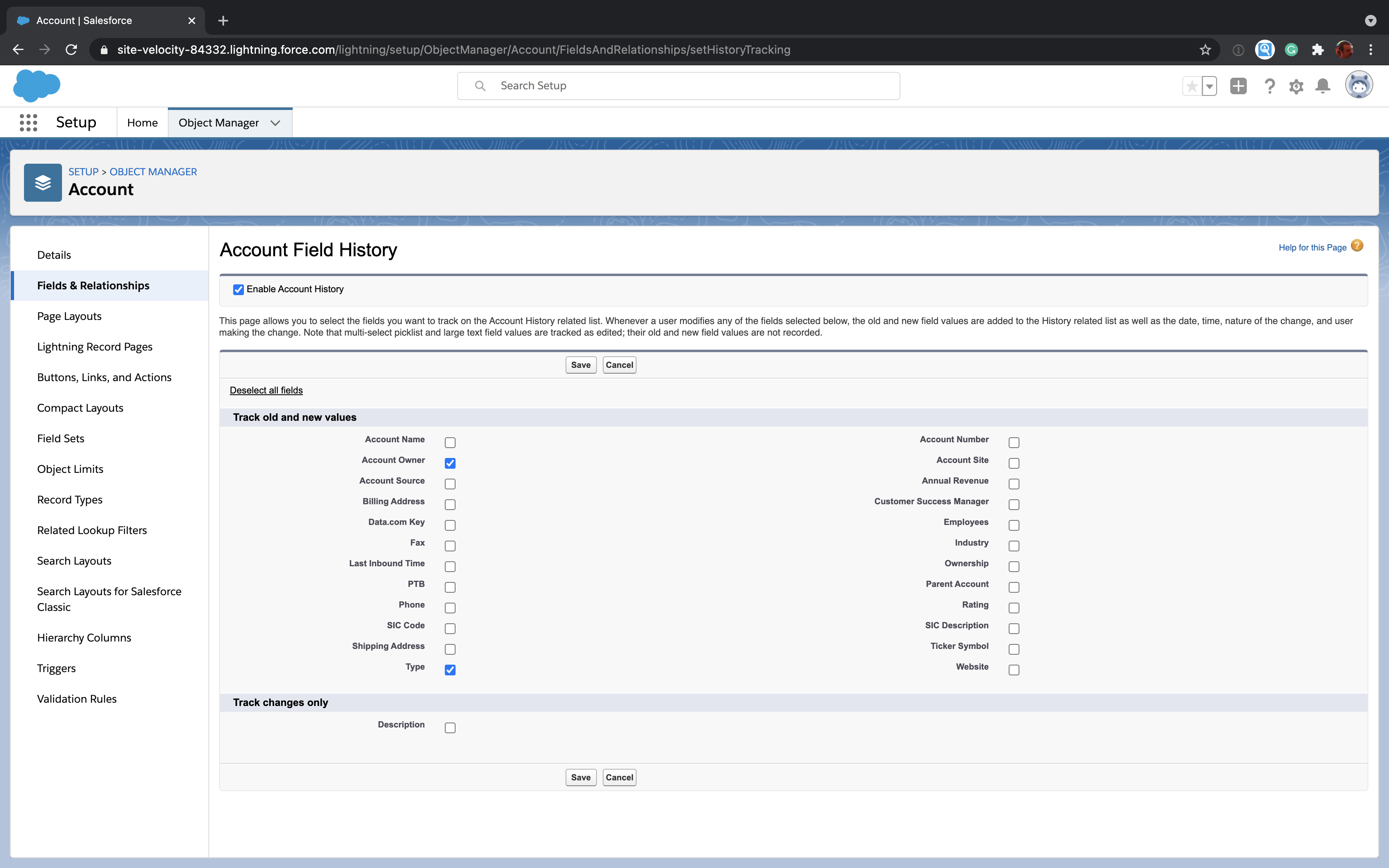Click the search magnifier icon in setup
This screenshot has width=1389, height=868.
click(x=481, y=85)
